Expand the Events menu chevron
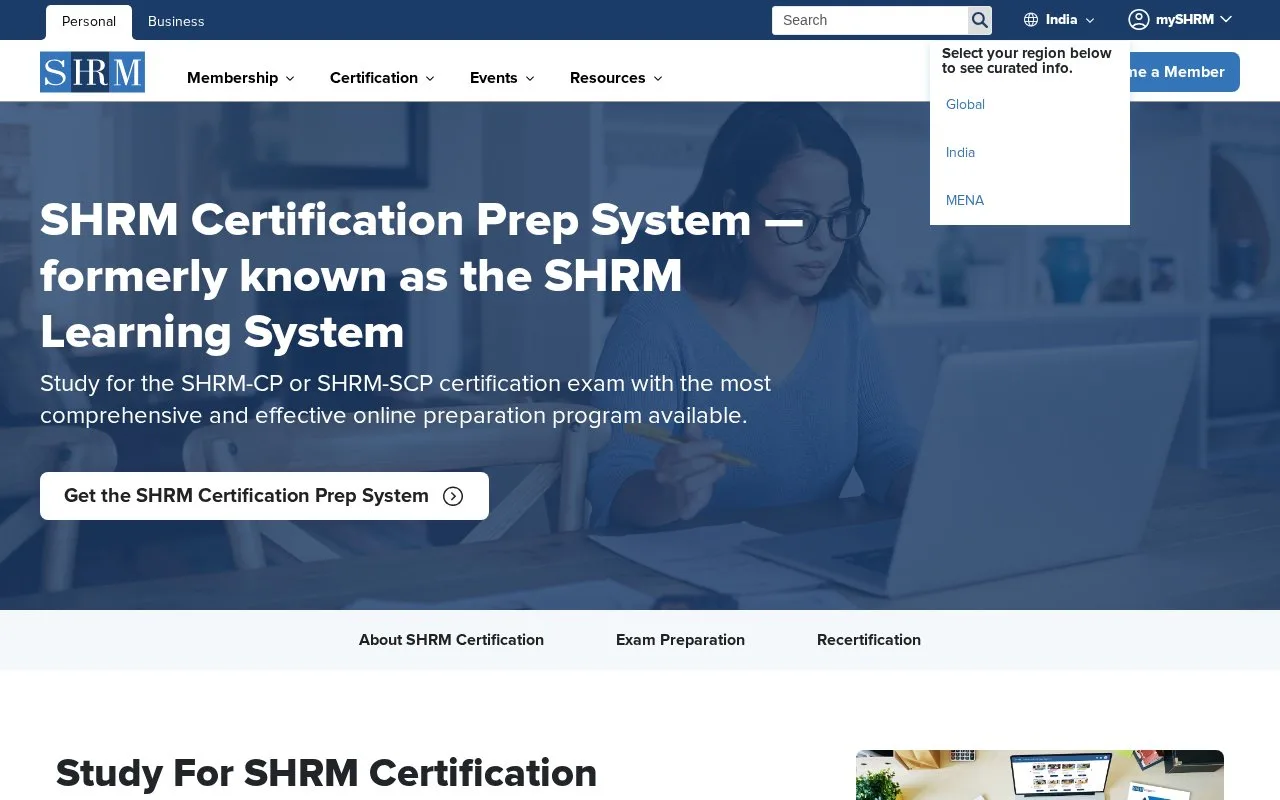1280x800 pixels. point(530,78)
